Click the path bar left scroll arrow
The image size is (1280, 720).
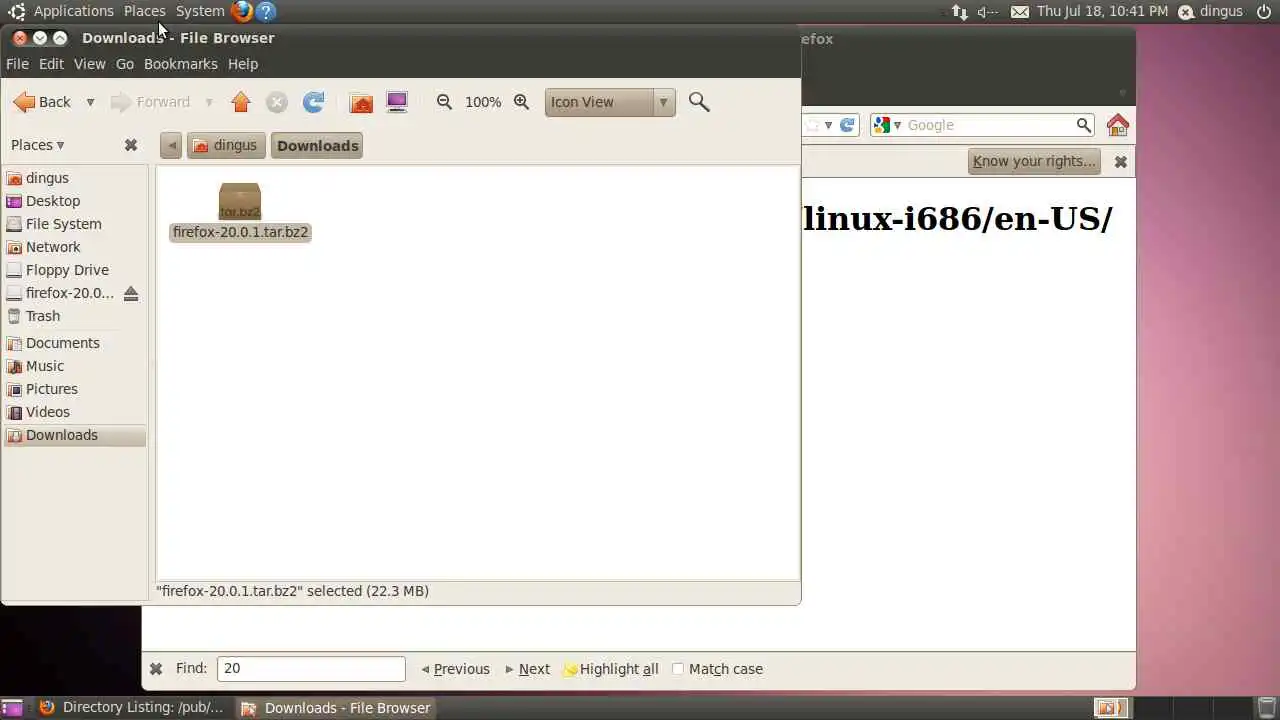point(171,145)
